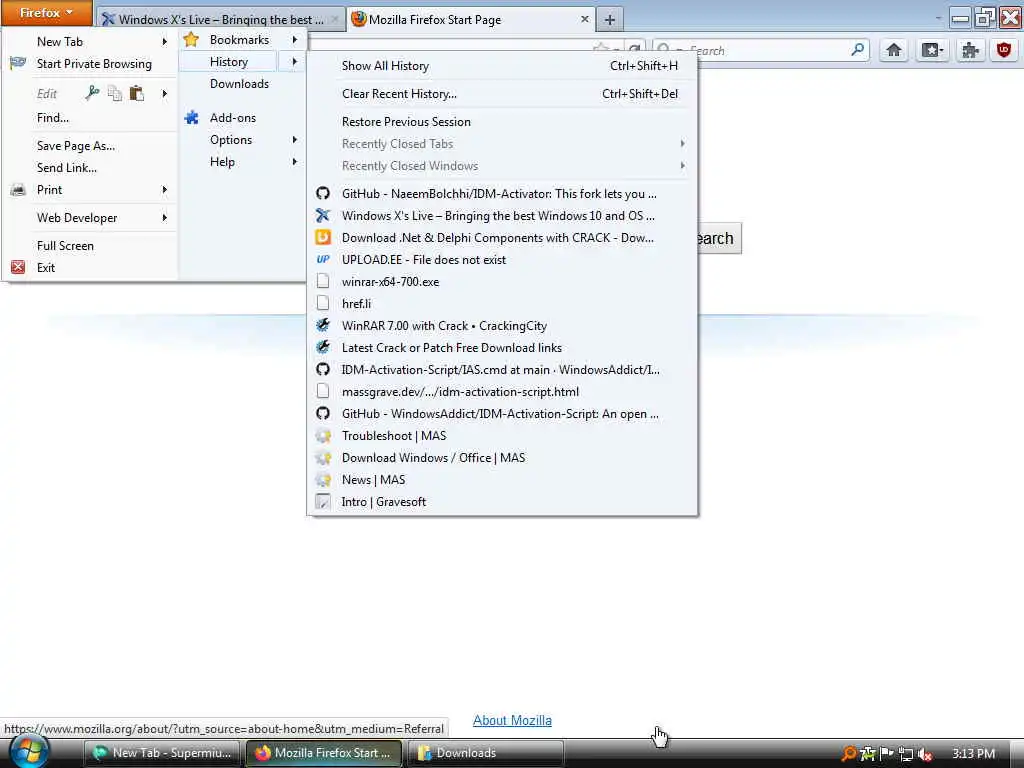Click the printer icon beside Print
The image size is (1024, 768).
[x=18, y=190]
